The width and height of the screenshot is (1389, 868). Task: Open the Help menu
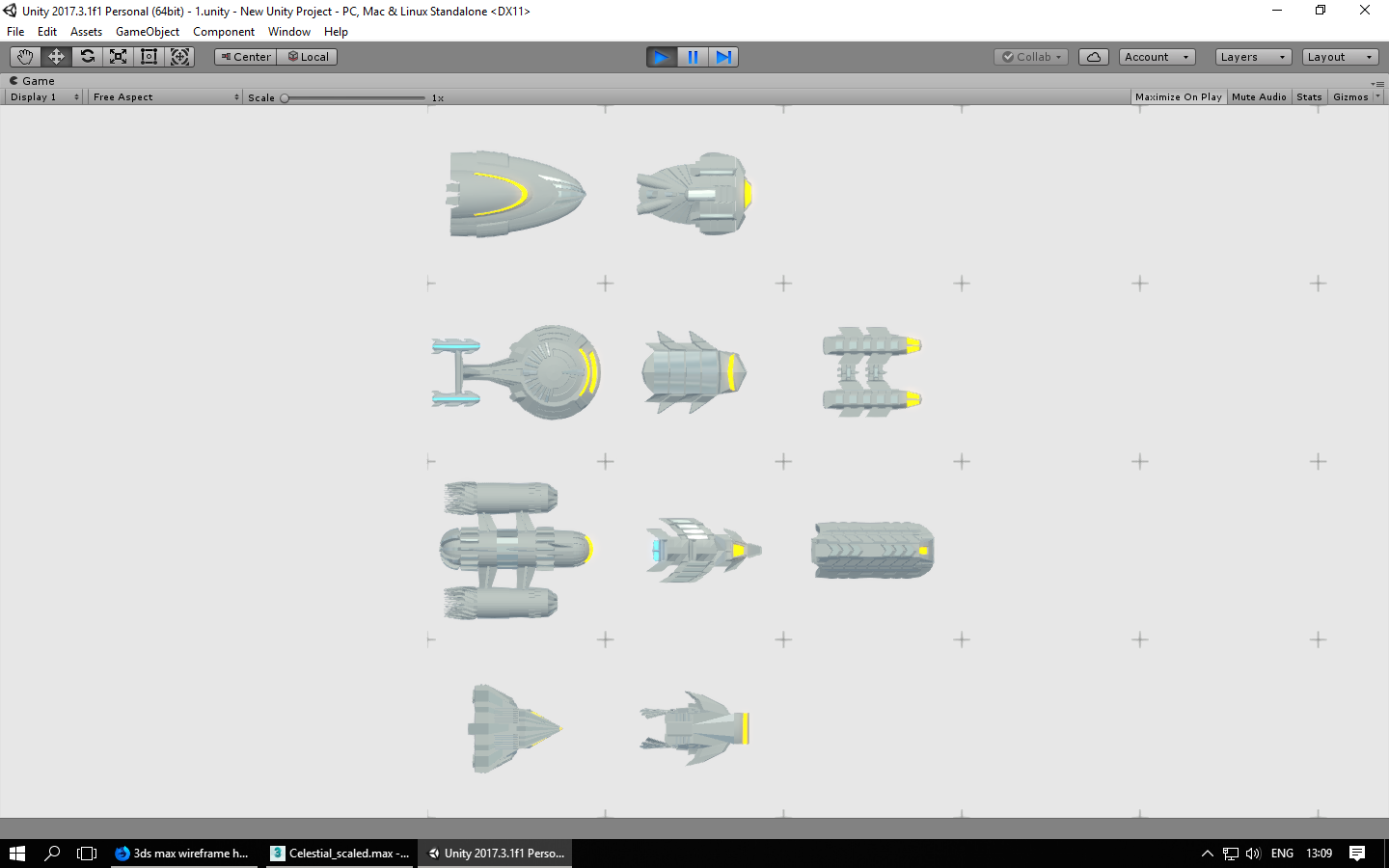(x=336, y=32)
